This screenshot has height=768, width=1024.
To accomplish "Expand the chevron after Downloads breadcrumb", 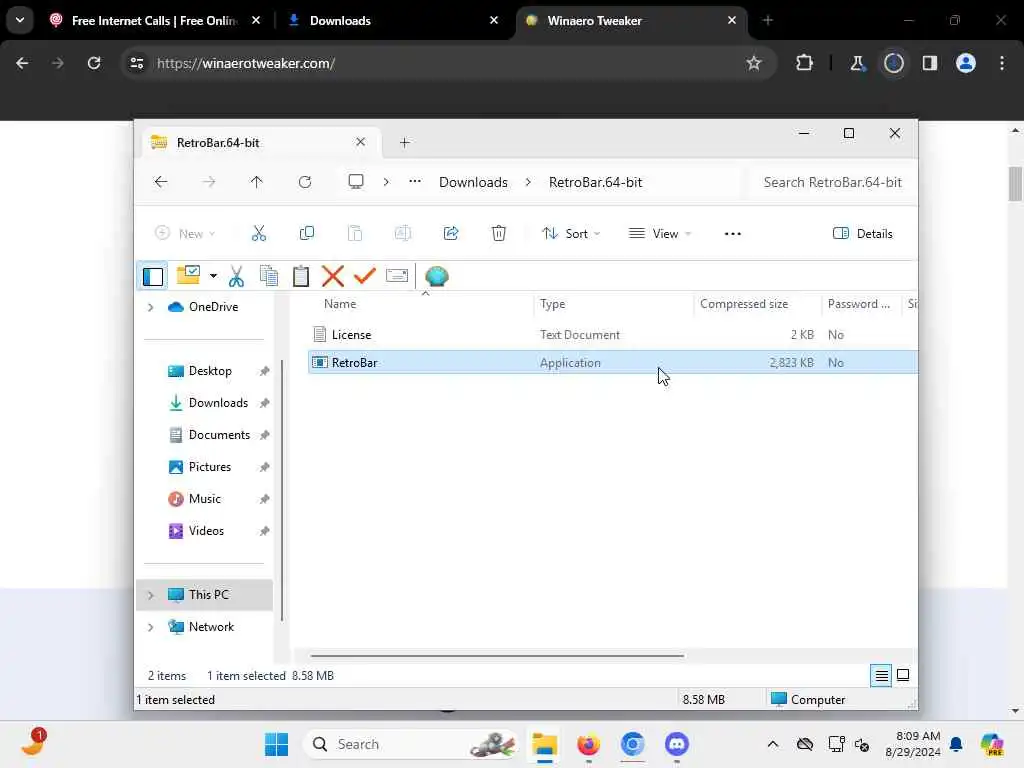I will coord(528,182).
